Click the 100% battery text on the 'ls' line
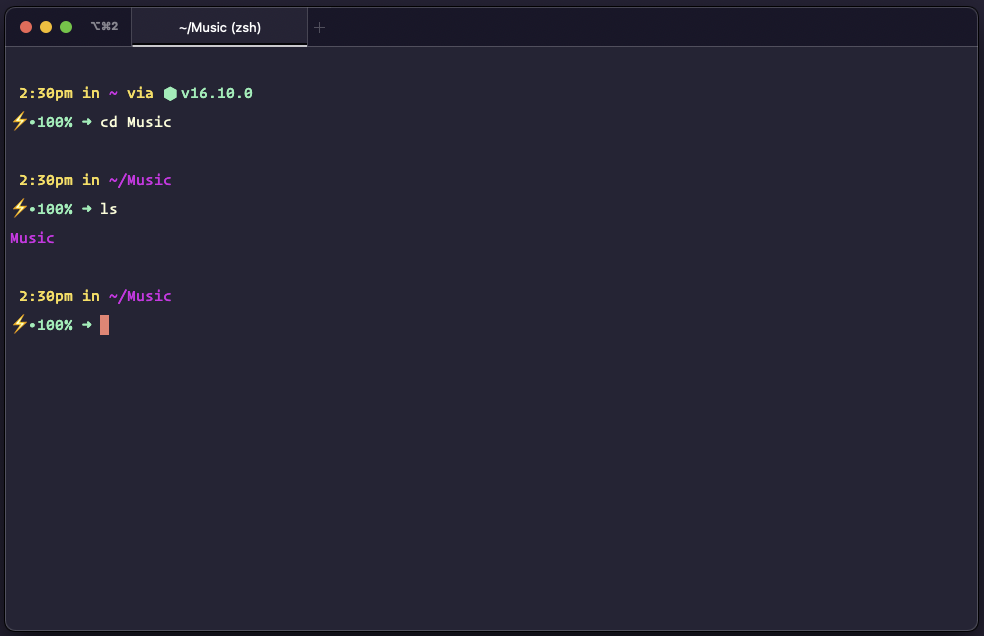 [x=55, y=209]
